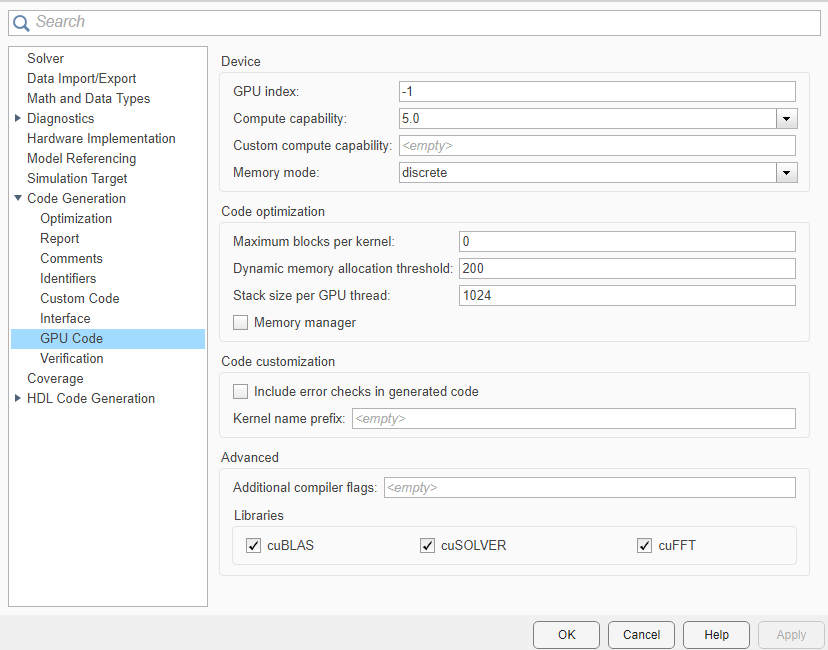Open the Memory mode dropdown
Screen dimensions: 828x650
786,173
